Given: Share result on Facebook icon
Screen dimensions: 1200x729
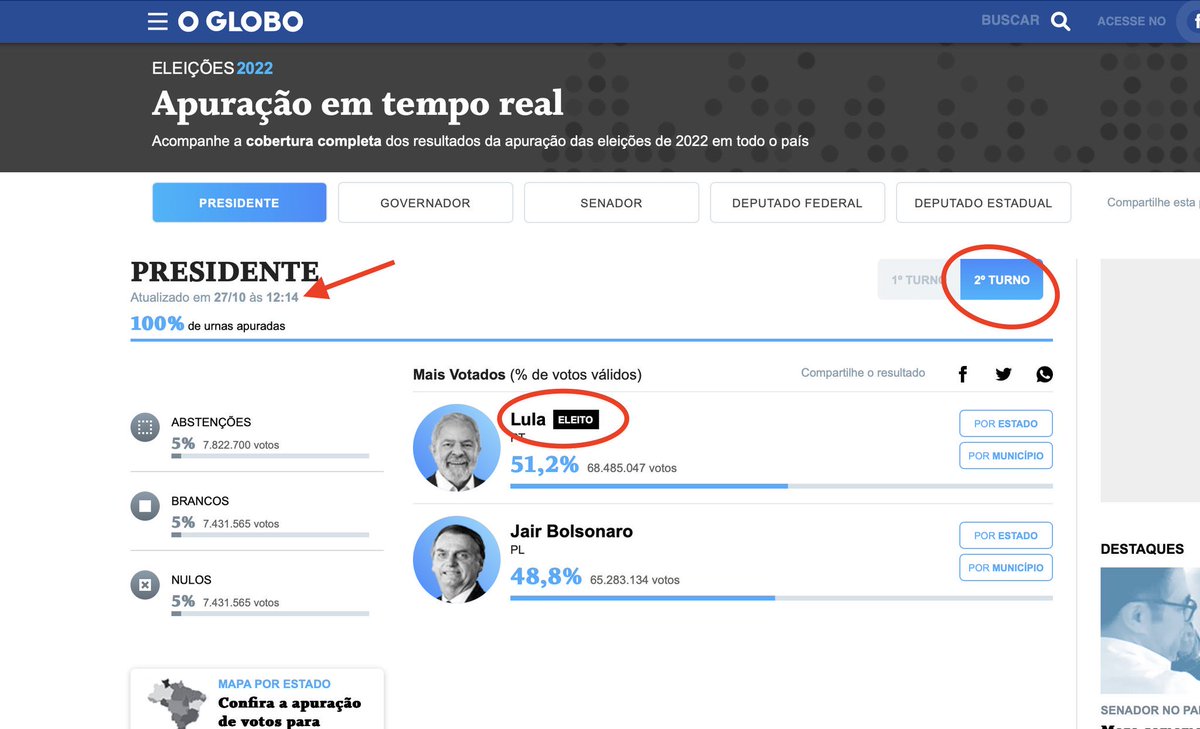Looking at the screenshot, I should (963, 374).
